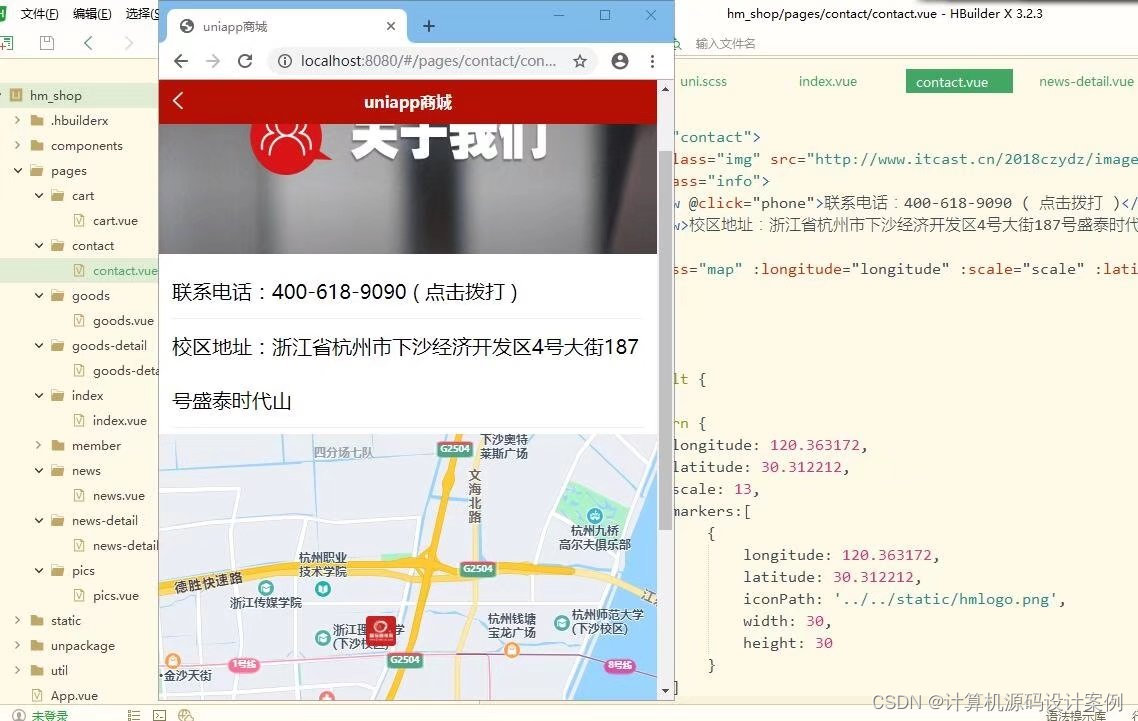Reload the localhost page in Chrome
Image resolution: width=1138 pixels, height=721 pixels.
coord(245,61)
